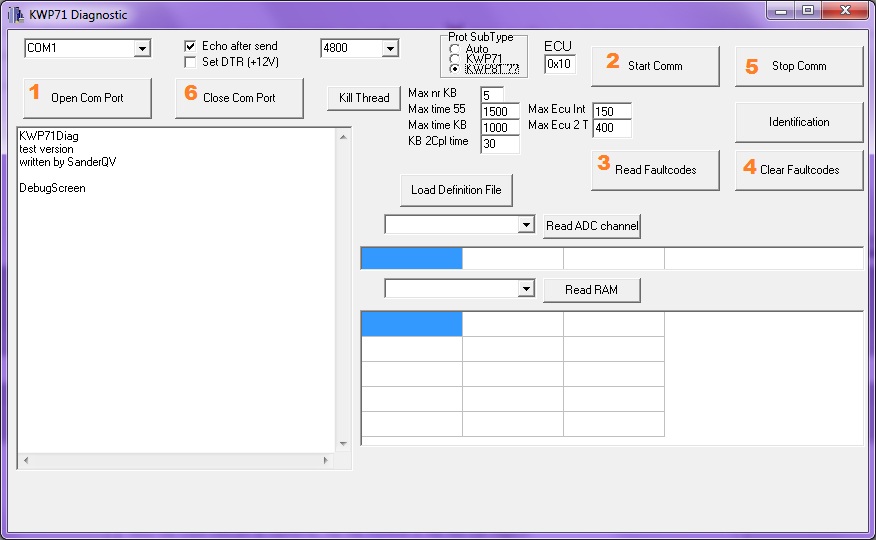Click the Open Com Port button

[87, 98]
